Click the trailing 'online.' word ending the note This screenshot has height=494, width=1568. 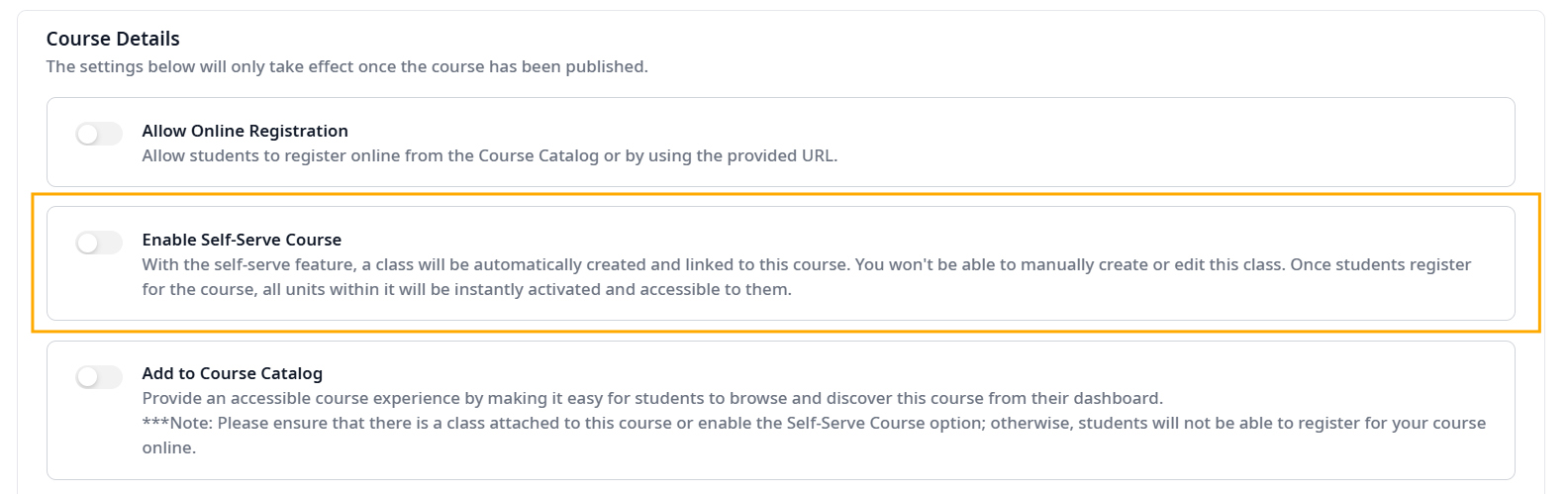tap(169, 447)
